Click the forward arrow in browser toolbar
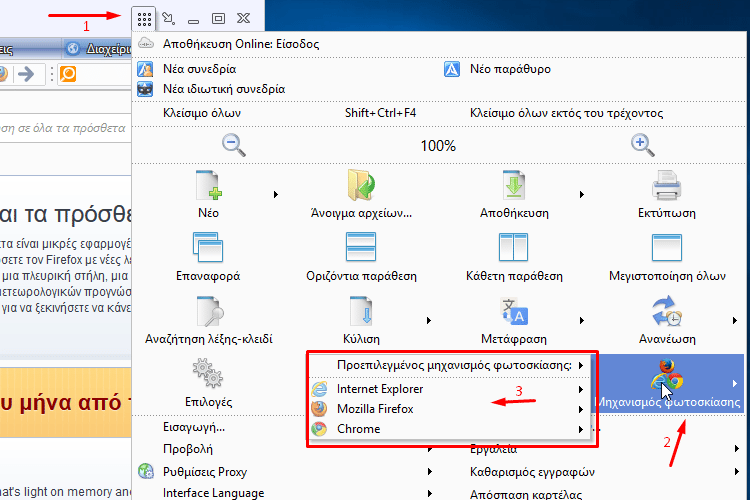 coord(26,74)
